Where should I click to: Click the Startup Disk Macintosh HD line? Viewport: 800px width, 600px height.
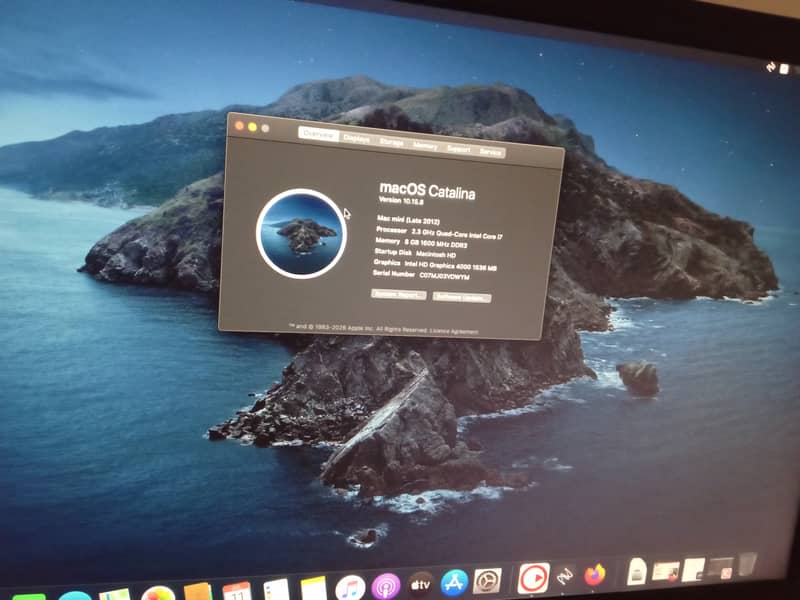click(415, 253)
